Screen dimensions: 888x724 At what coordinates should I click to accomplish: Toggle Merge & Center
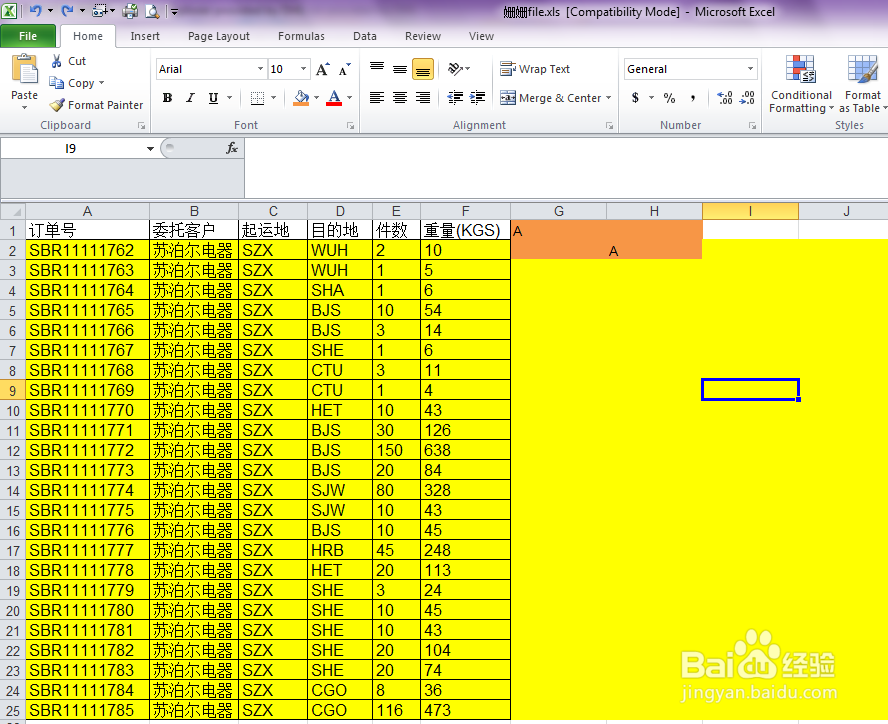click(549, 97)
